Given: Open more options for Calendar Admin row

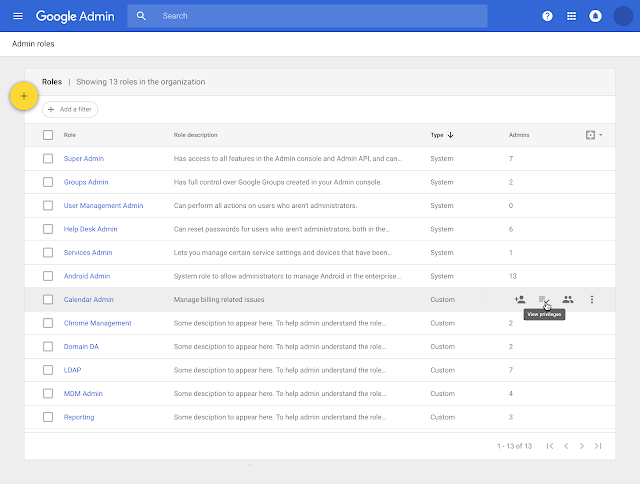Looking at the screenshot, I should 592,299.
